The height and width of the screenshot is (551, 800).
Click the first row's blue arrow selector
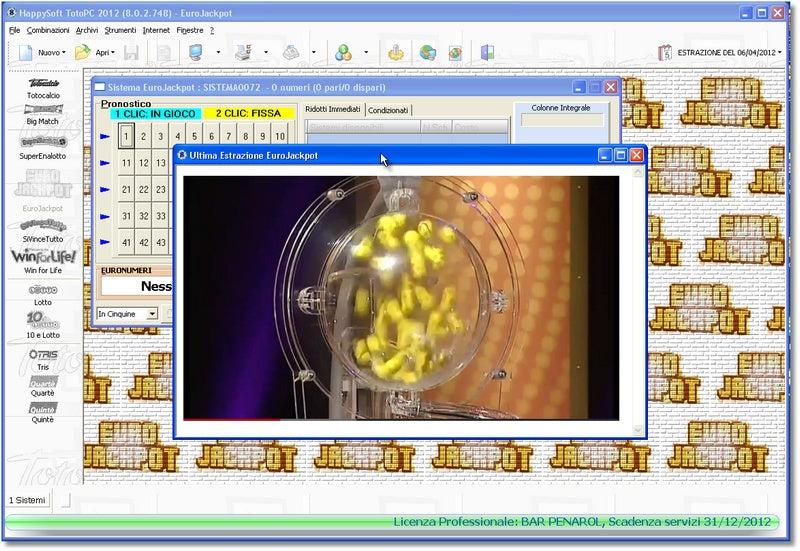coord(105,136)
